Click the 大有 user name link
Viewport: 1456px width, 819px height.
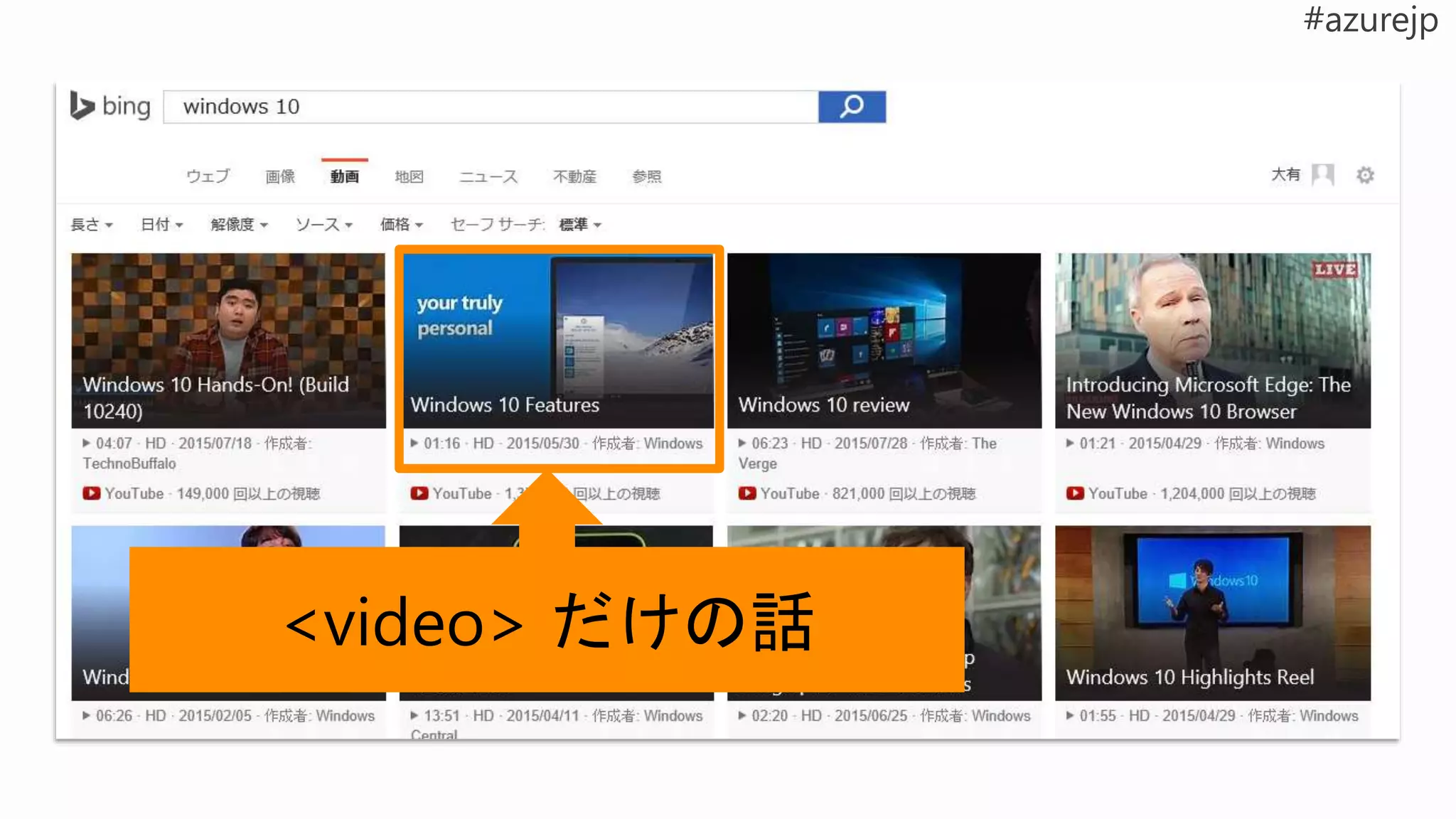pos(1285,174)
